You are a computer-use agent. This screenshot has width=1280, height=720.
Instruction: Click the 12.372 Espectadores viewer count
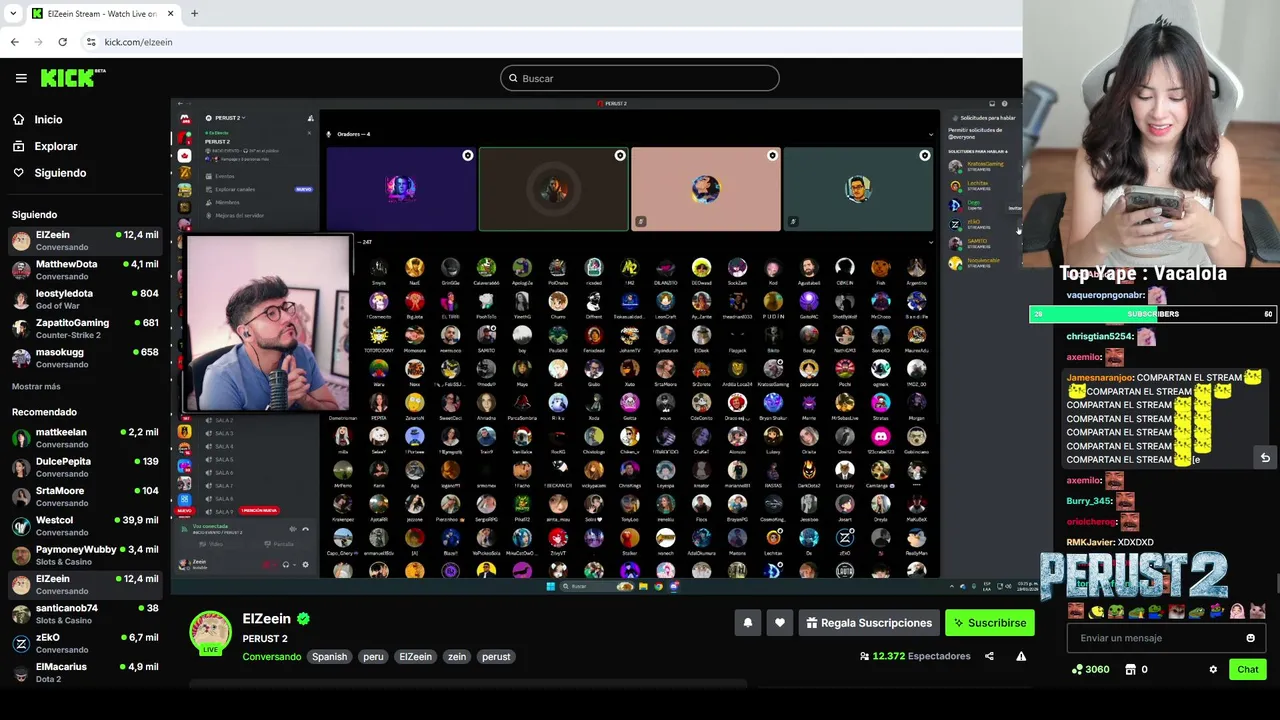coord(915,656)
